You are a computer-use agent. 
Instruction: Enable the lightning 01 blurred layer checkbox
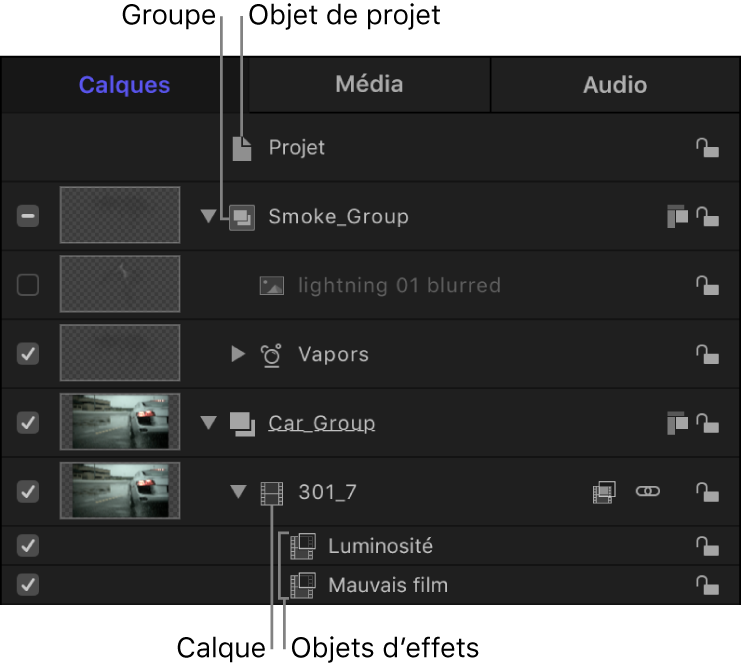28,286
